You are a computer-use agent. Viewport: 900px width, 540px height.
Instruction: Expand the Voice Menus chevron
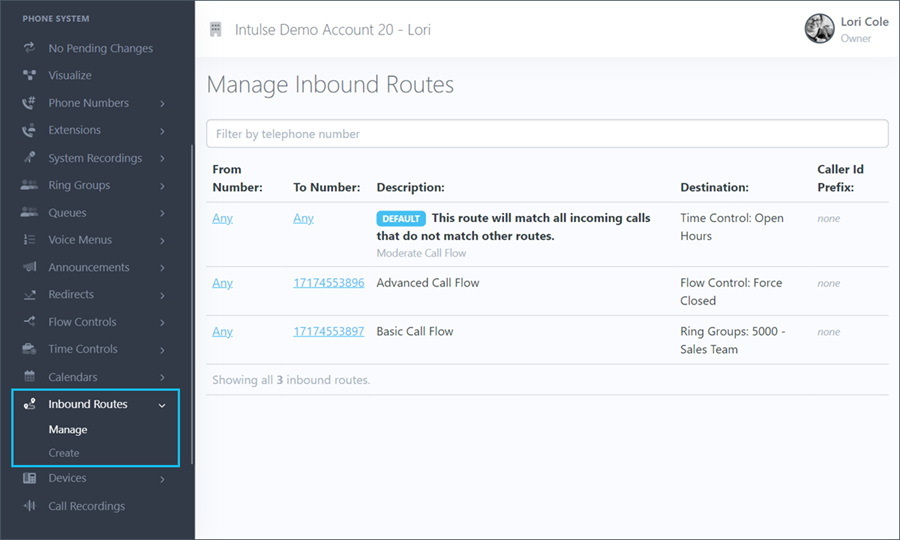162,240
